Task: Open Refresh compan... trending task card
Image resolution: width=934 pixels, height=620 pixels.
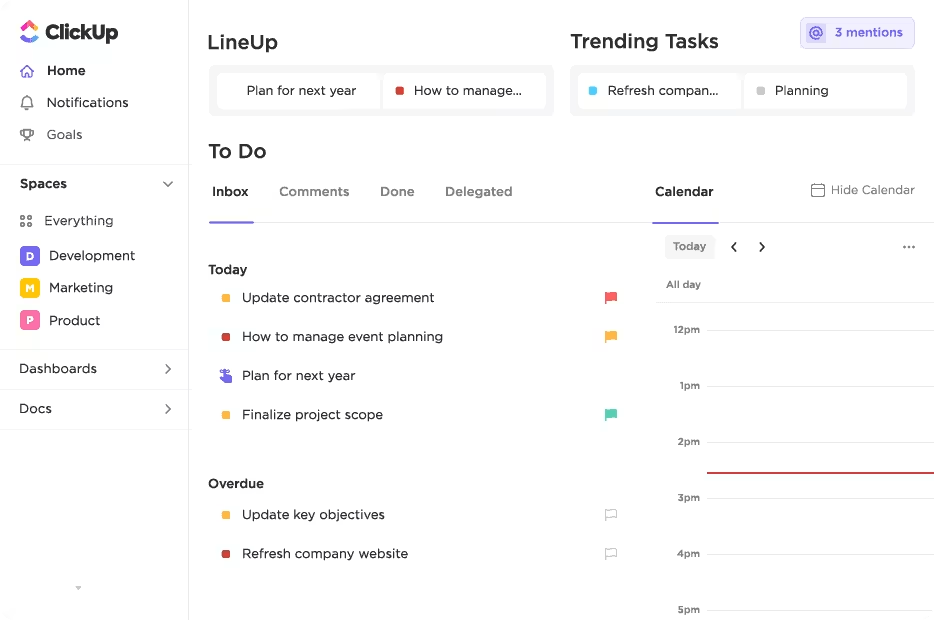Action: 659,91
